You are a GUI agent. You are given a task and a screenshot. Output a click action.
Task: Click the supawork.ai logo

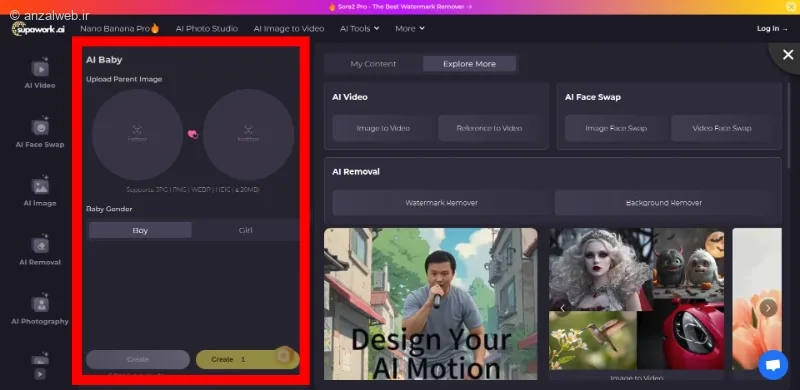point(39,29)
